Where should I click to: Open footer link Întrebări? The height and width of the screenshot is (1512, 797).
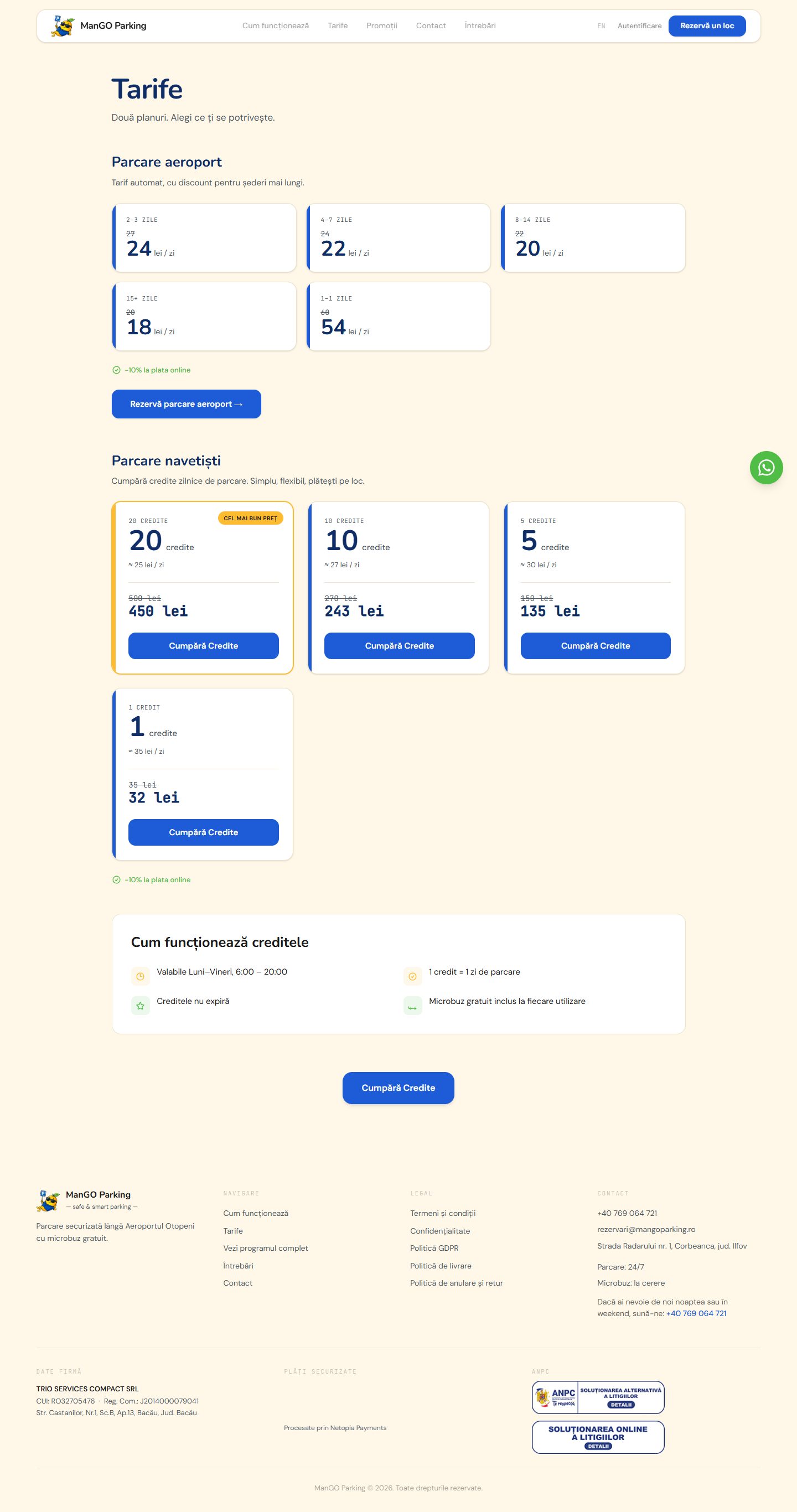[x=239, y=1266]
